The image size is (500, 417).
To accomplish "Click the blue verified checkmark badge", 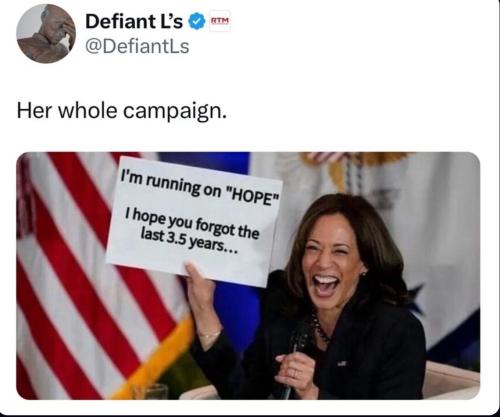I will coord(197,22).
